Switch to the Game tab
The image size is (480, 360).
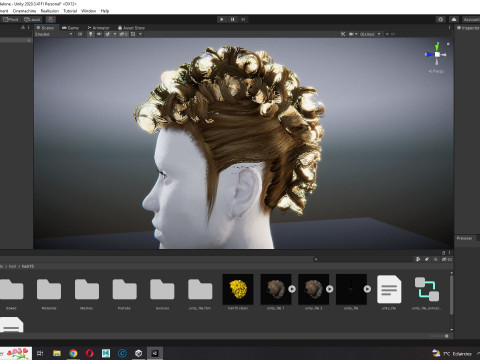click(x=70, y=28)
